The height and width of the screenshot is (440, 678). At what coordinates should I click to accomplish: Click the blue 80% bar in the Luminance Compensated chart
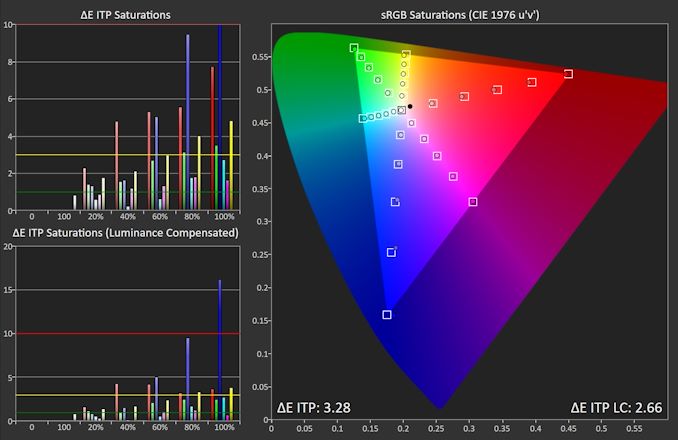tap(188, 379)
